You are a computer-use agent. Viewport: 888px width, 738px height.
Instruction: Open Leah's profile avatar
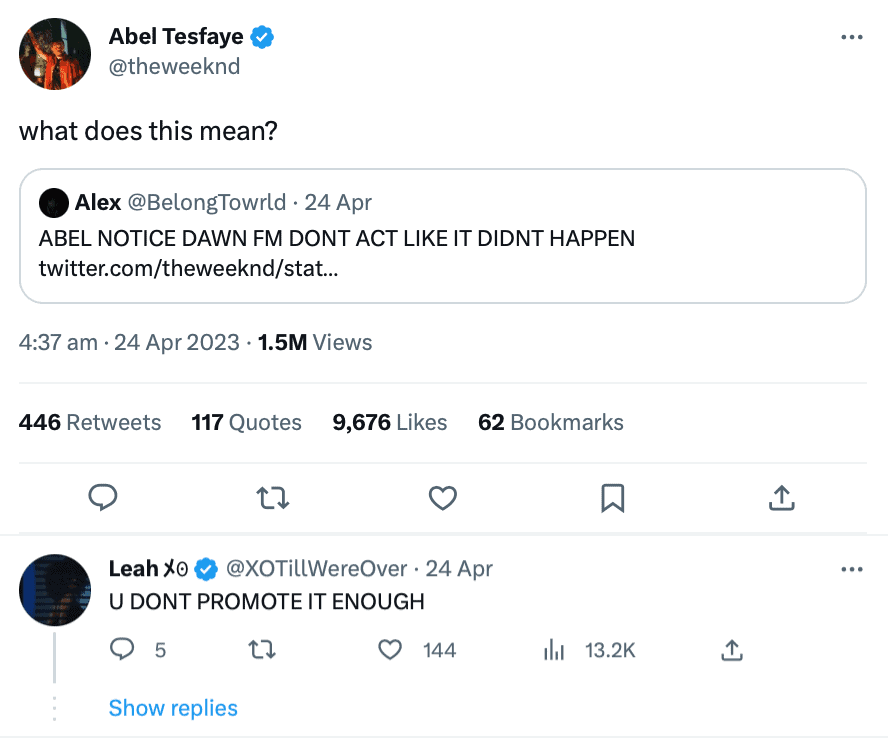[55, 590]
